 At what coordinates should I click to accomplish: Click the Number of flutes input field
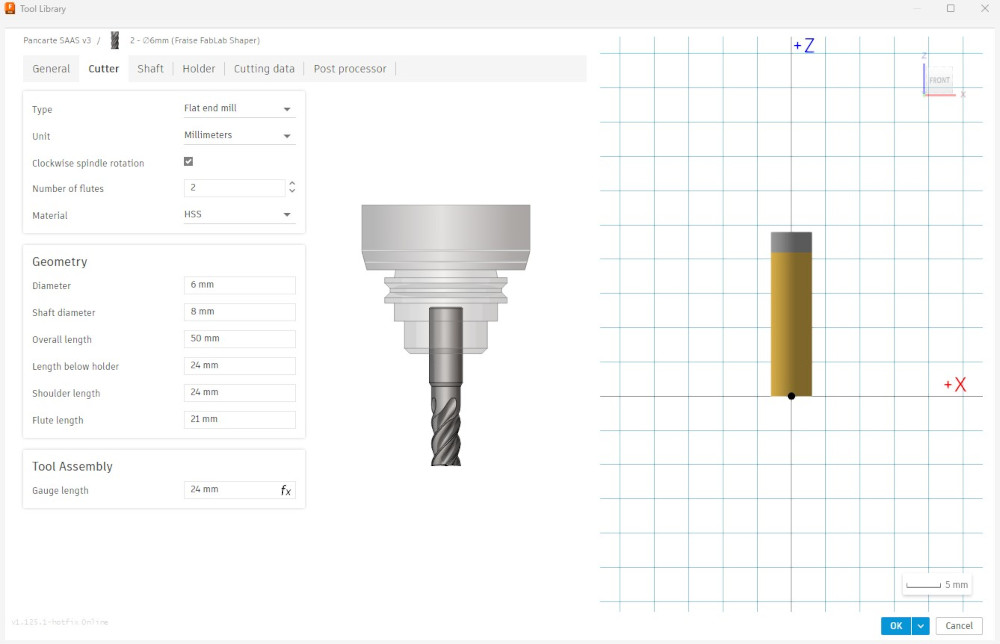[x=234, y=188]
